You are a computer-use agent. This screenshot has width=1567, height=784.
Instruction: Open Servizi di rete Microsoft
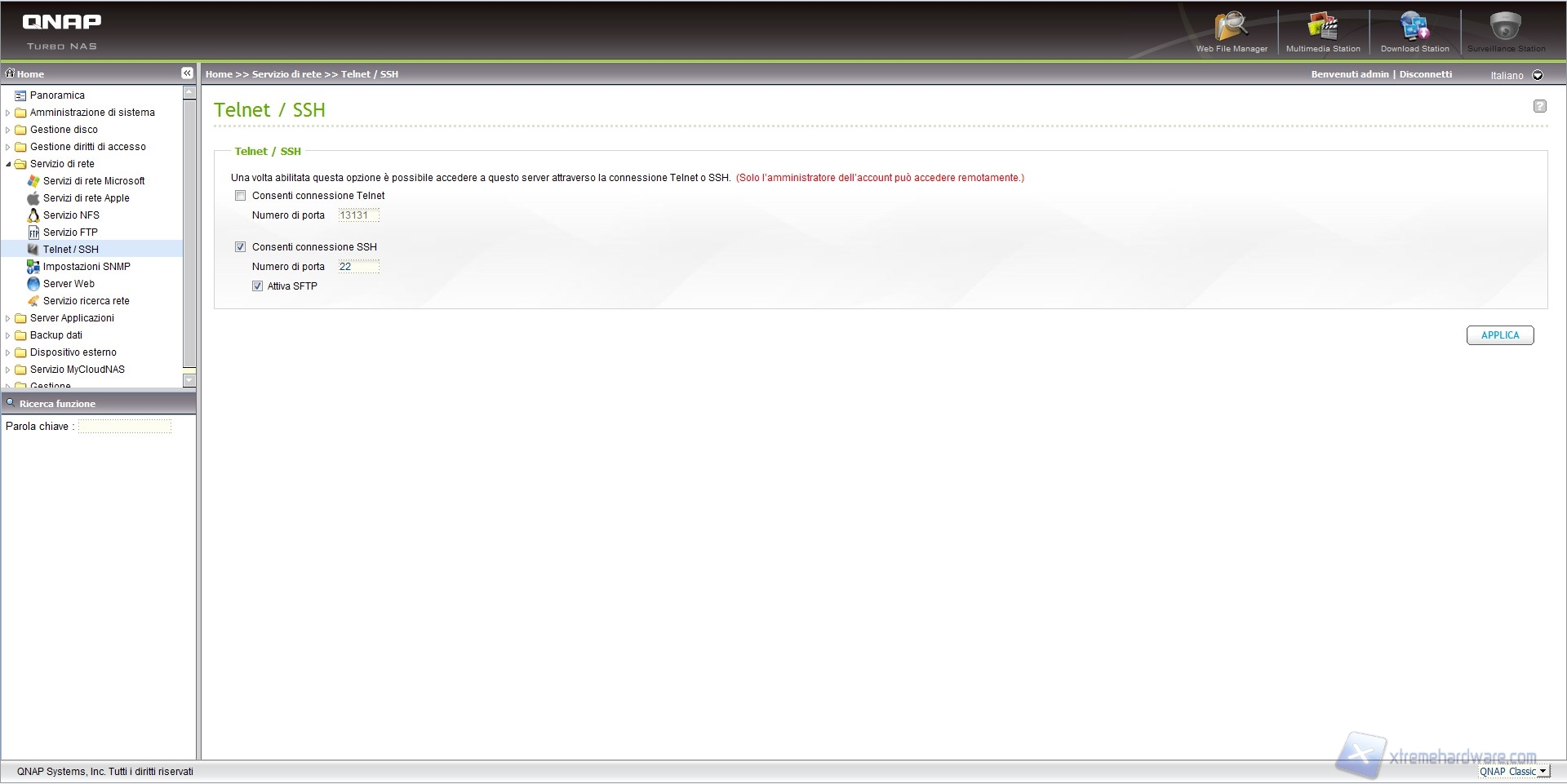tap(93, 181)
